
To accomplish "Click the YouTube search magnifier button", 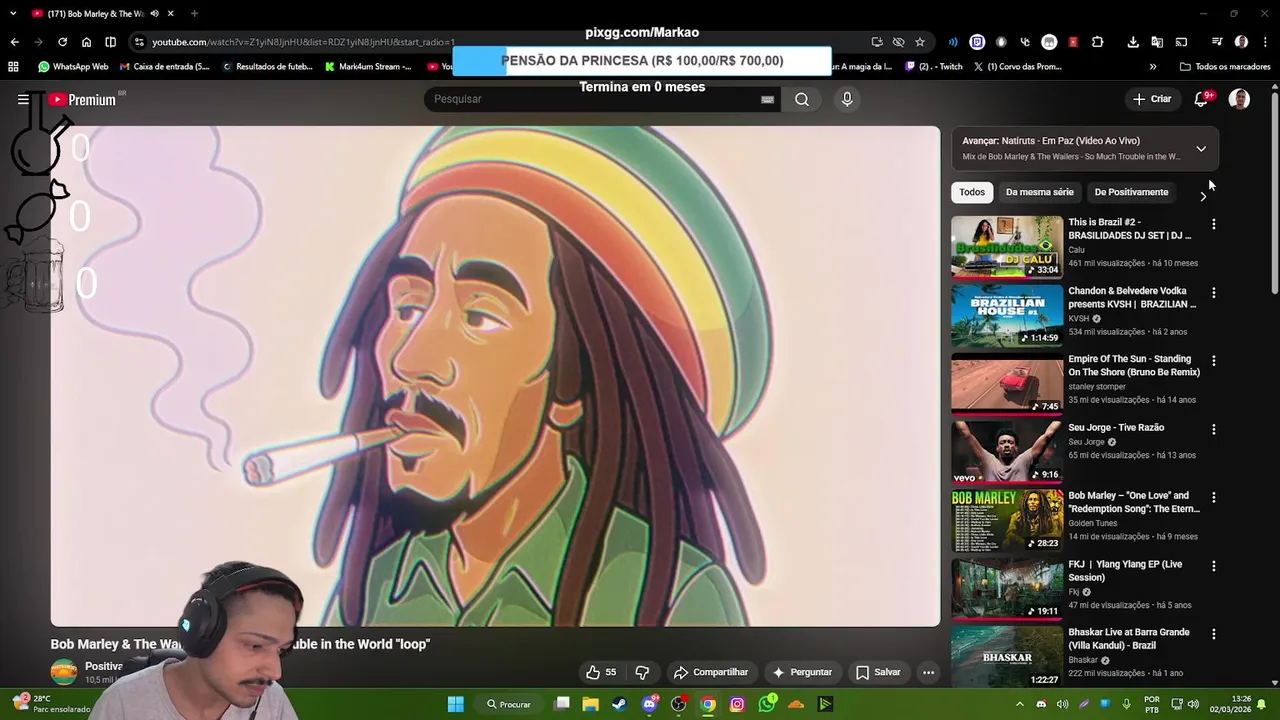I will click(802, 99).
